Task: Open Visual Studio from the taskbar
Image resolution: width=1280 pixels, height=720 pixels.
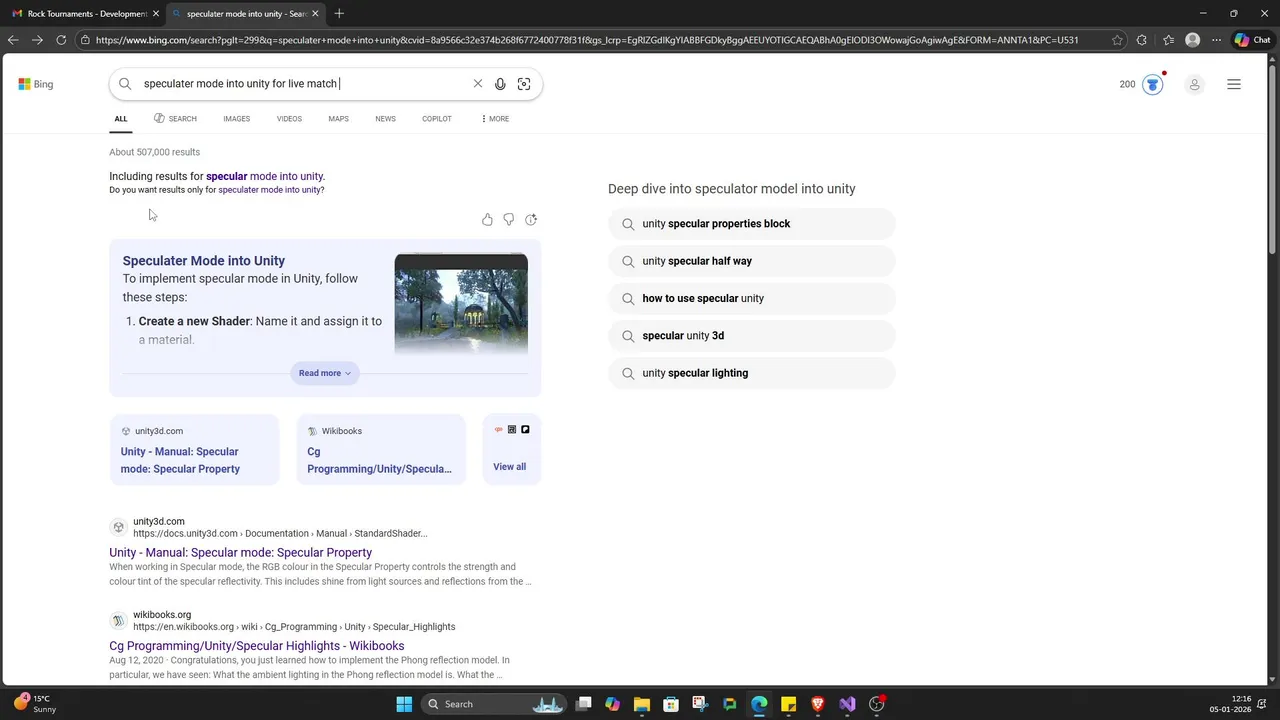Action: point(847,704)
